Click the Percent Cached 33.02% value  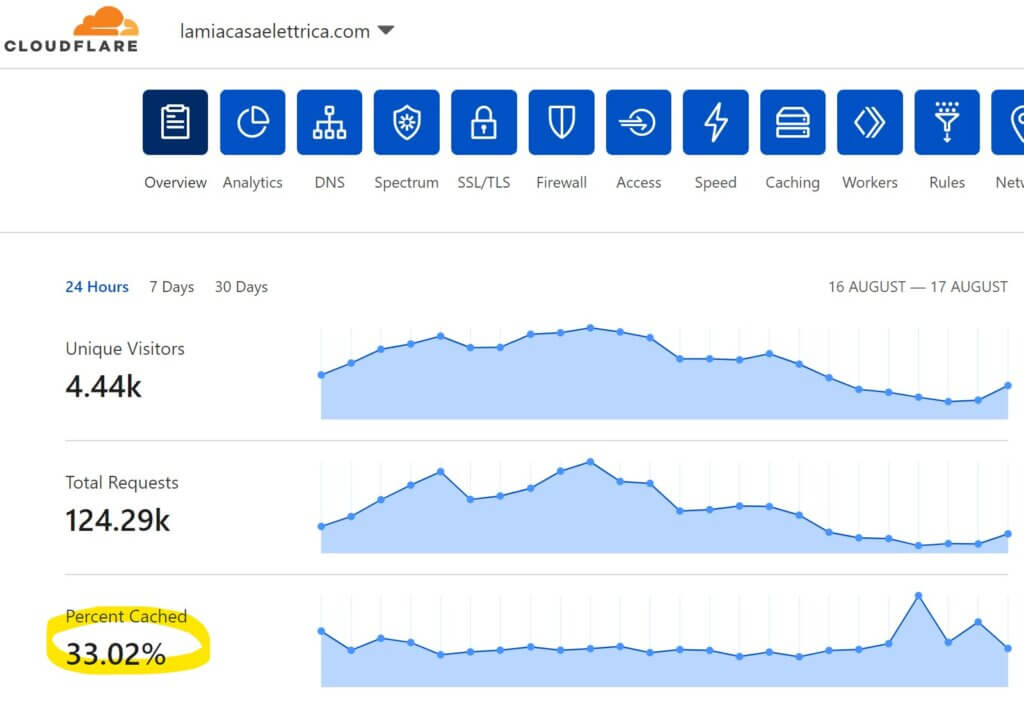click(x=116, y=655)
